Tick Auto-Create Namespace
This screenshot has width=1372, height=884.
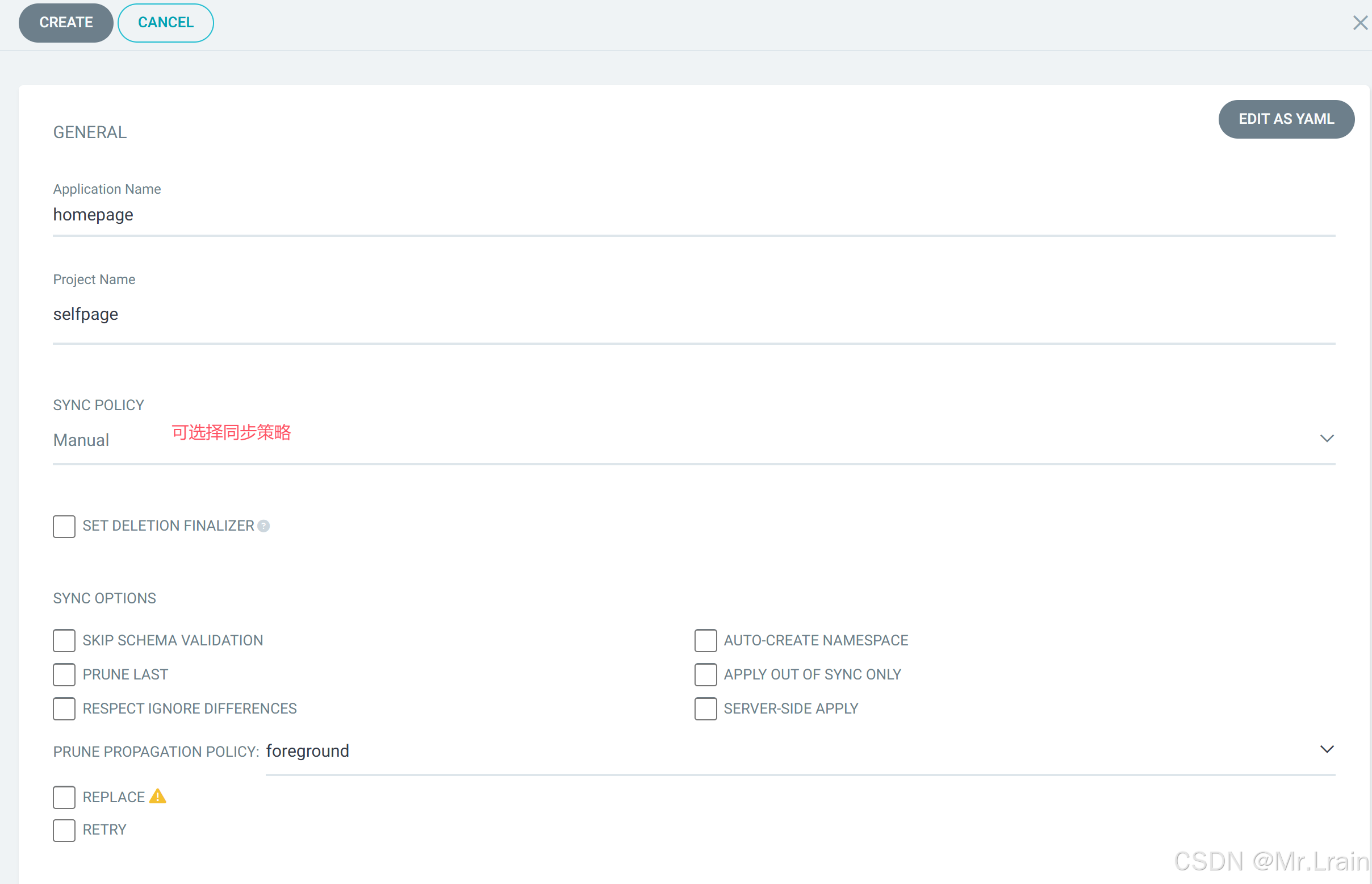(x=705, y=640)
